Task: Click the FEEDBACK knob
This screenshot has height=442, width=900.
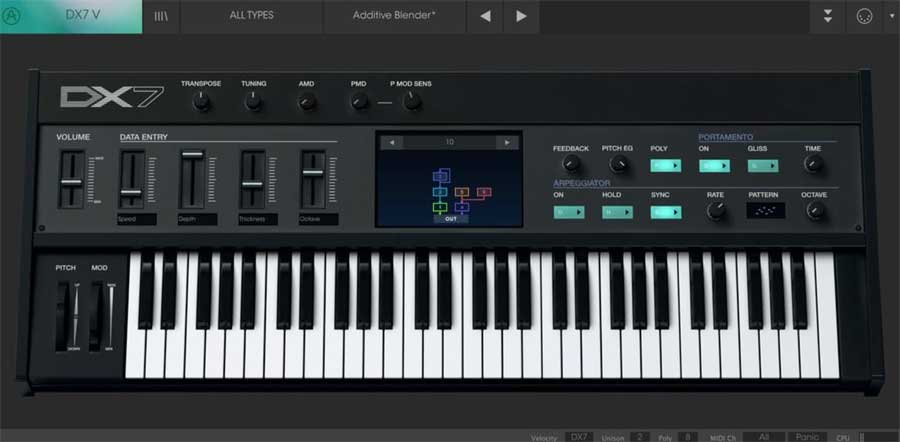Action: [x=571, y=164]
